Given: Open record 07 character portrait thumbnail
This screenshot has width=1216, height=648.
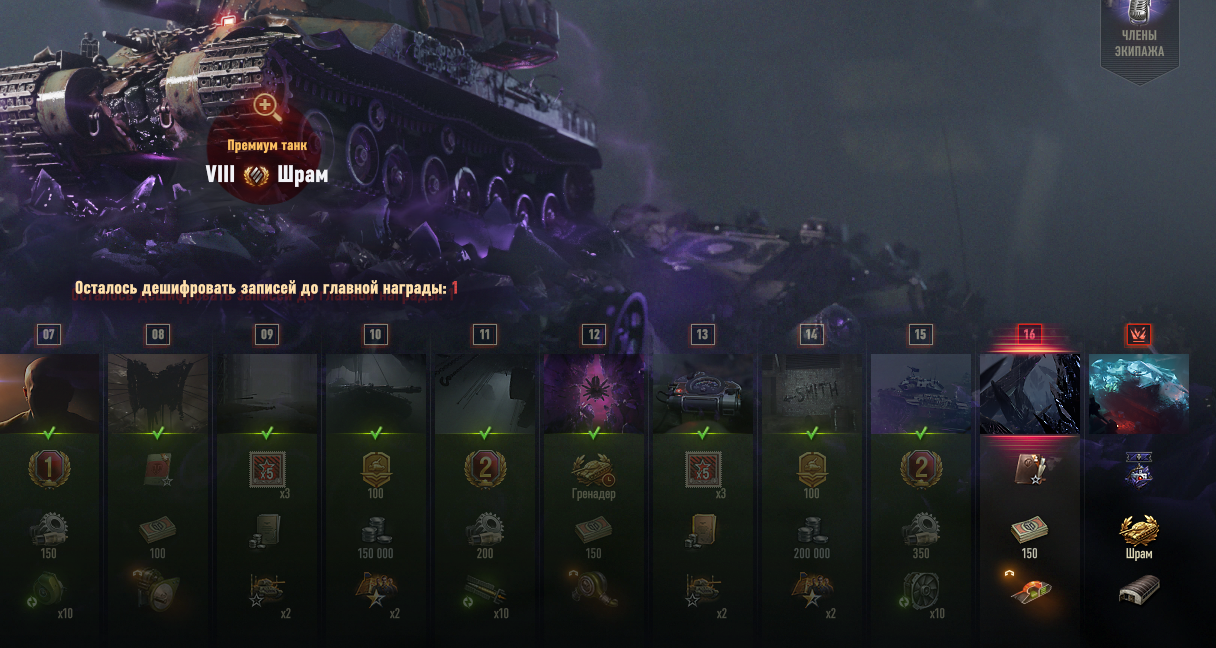Looking at the screenshot, I should [x=50, y=393].
